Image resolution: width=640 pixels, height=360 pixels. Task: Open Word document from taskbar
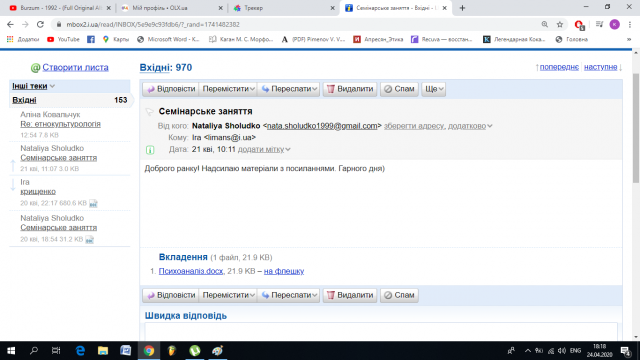(126, 351)
